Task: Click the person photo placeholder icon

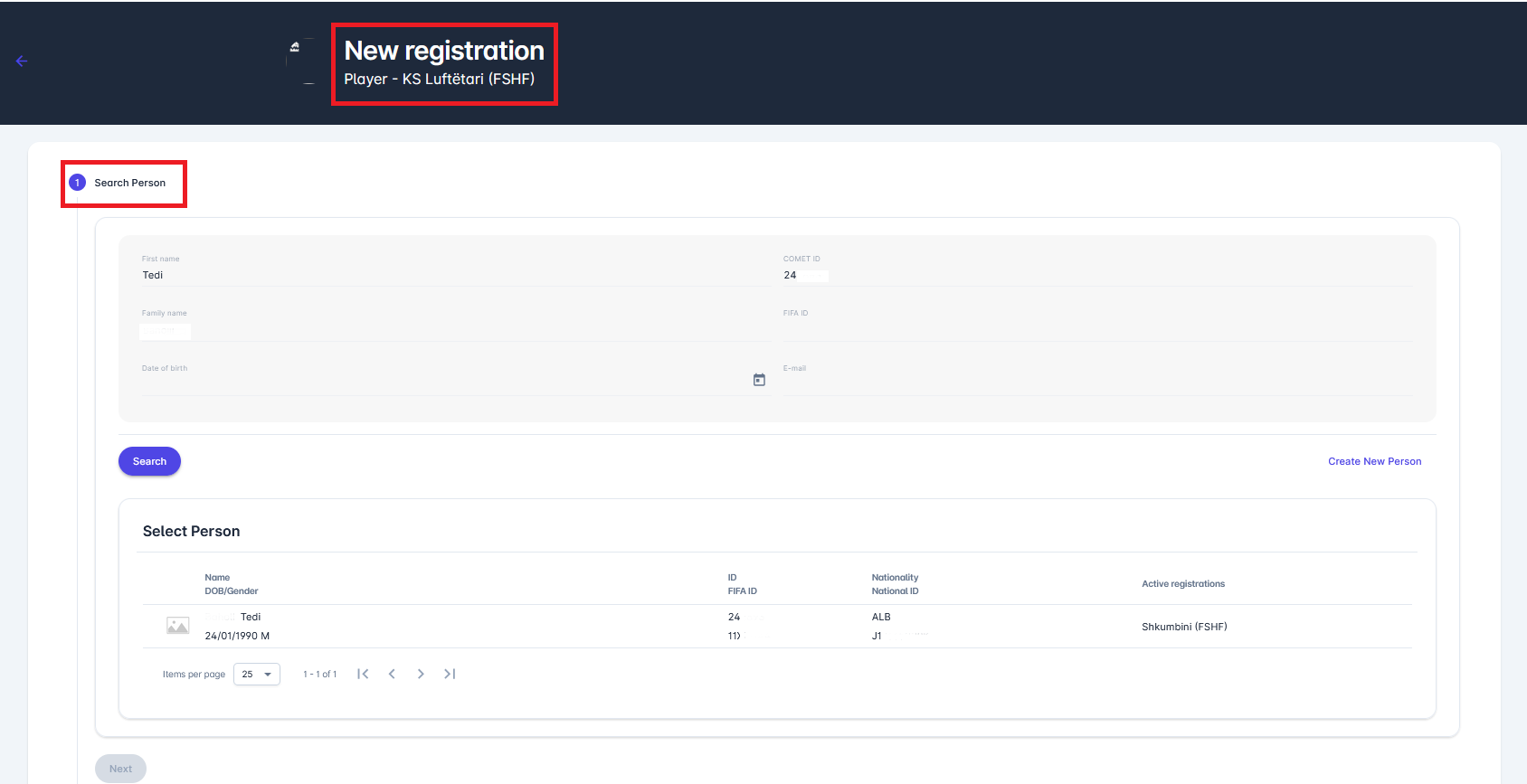Action: [x=178, y=626]
